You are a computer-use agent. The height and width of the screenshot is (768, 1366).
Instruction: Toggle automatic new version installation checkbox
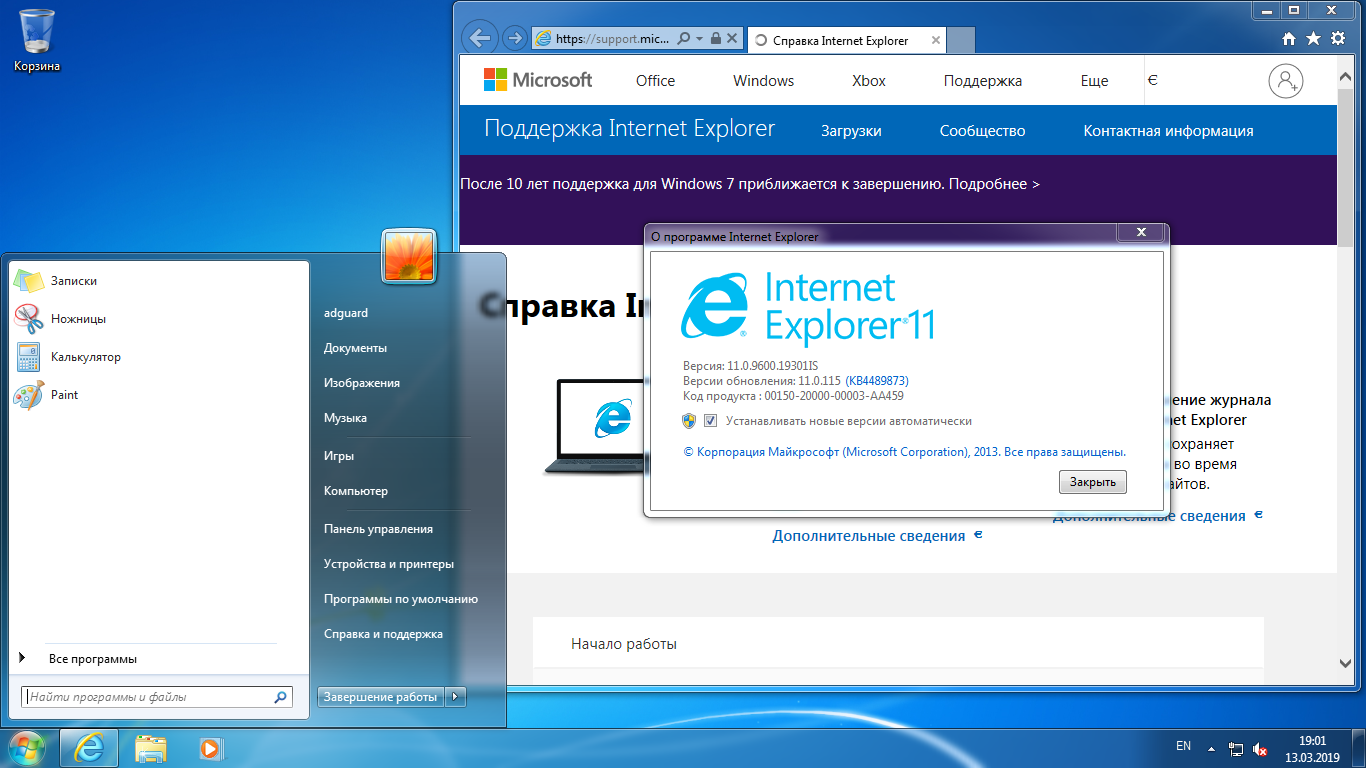[x=710, y=421]
